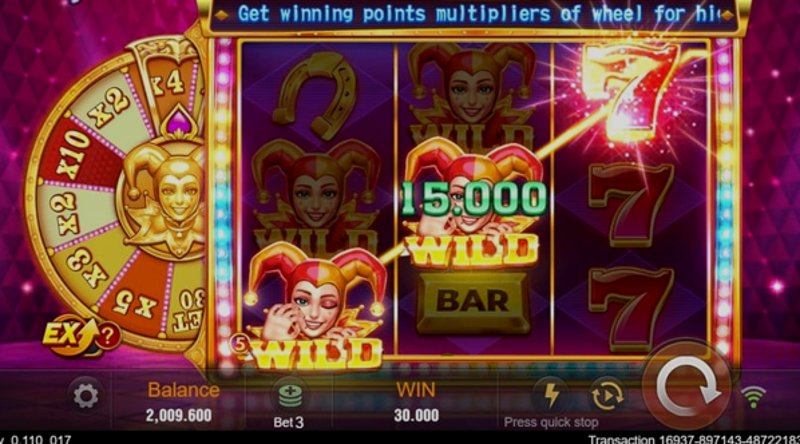Image resolution: width=800 pixels, height=444 pixels.
Task: Toggle the lightning turbo spin icon
Action: [552, 394]
